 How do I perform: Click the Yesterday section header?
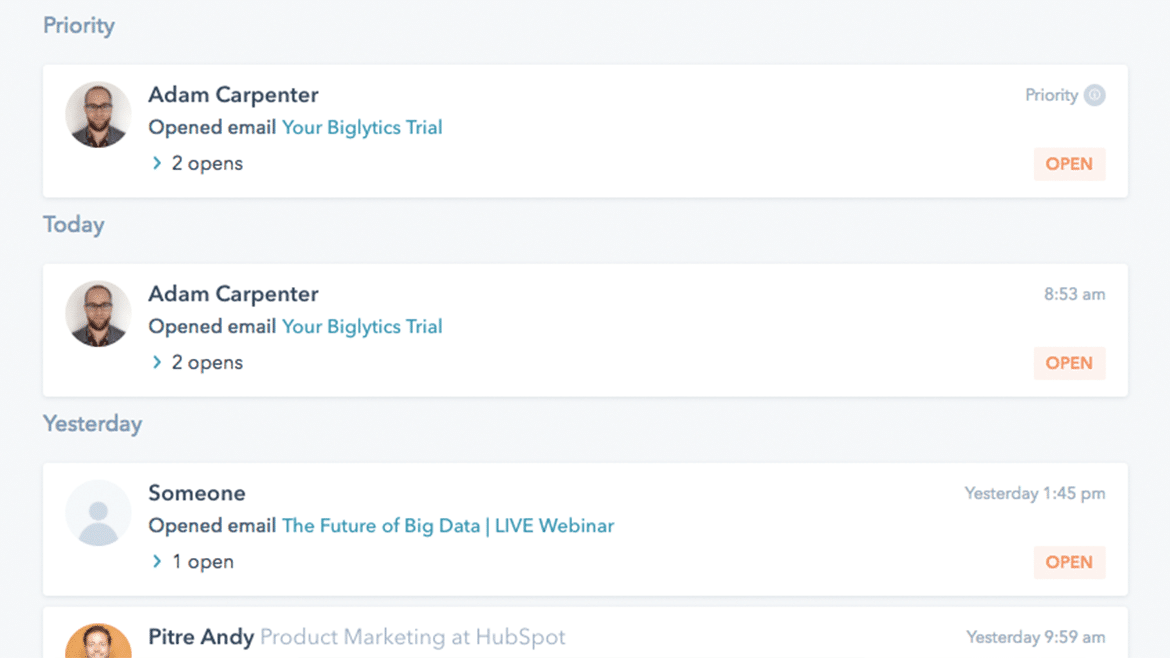92,423
